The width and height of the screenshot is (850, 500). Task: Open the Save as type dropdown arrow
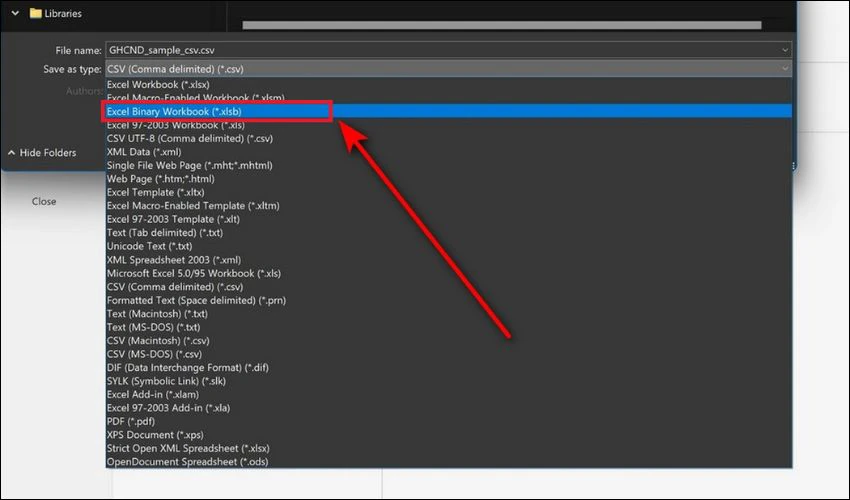point(784,69)
